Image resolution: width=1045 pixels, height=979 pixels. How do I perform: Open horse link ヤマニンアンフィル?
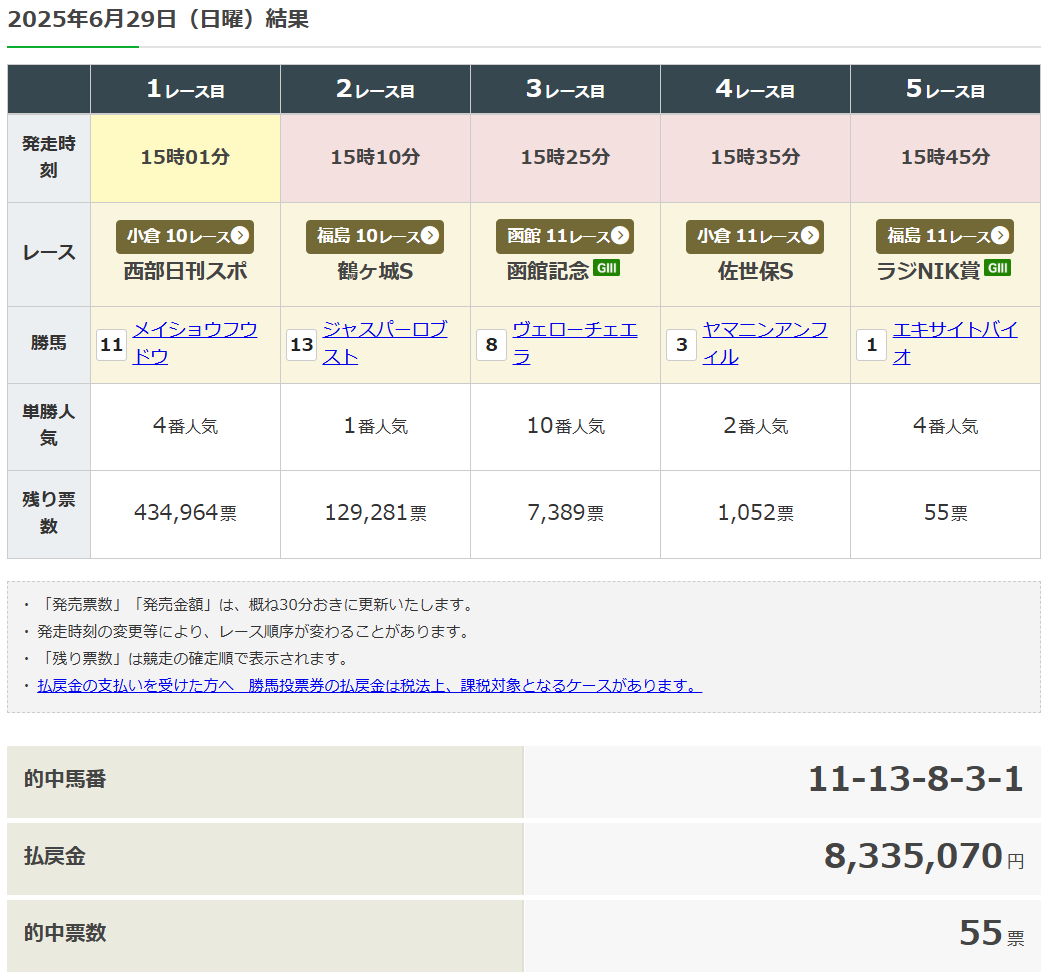(764, 343)
